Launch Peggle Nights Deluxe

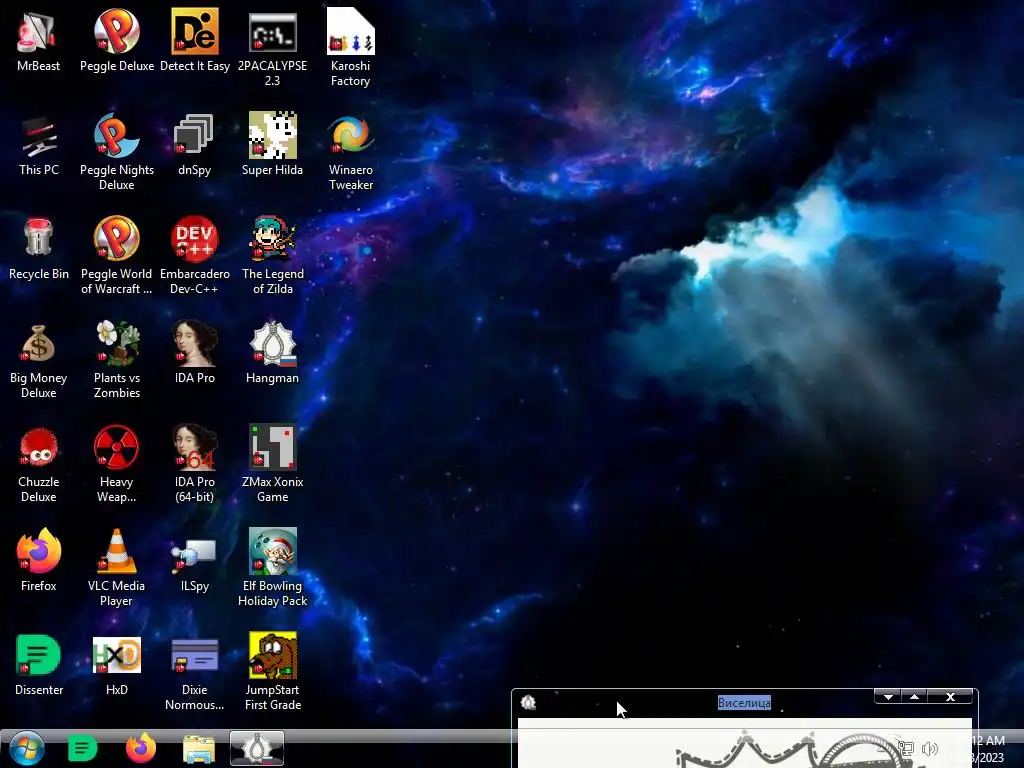[x=117, y=152]
